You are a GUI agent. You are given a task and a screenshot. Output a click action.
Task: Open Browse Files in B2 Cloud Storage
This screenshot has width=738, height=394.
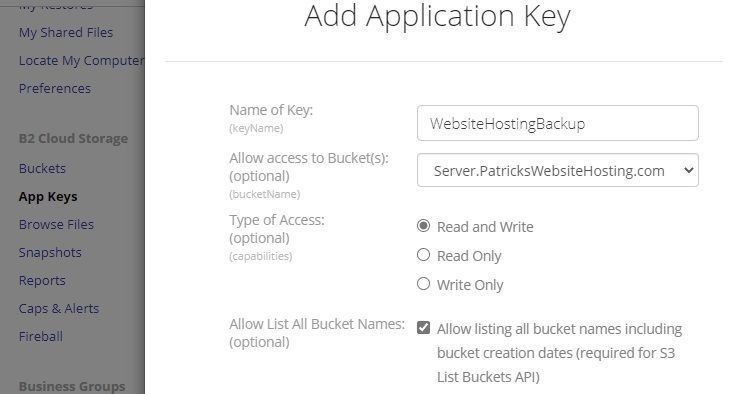coord(56,225)
